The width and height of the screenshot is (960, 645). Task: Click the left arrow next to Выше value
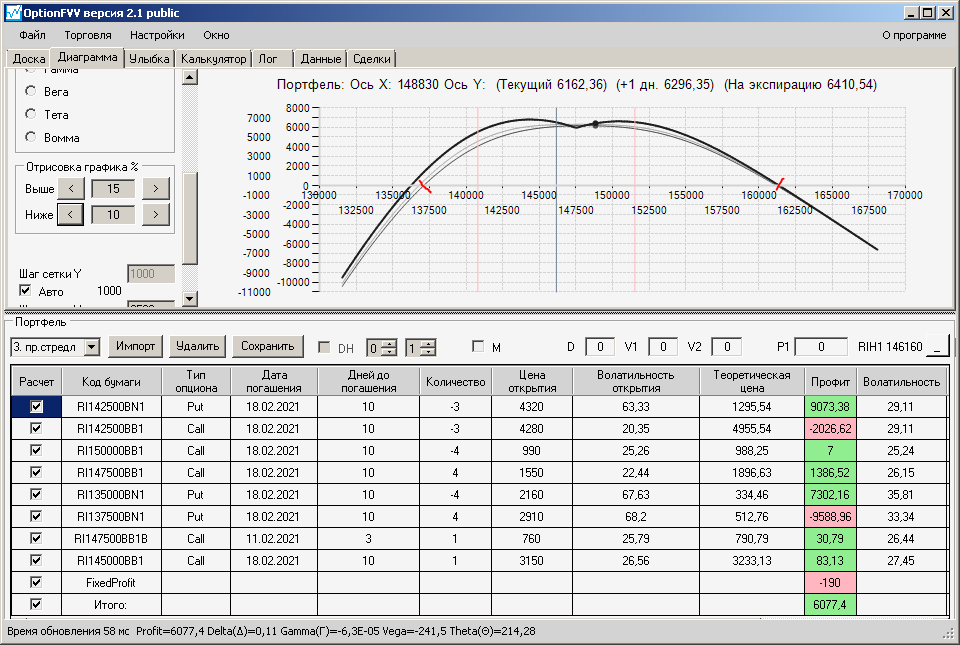pos(71,188)
